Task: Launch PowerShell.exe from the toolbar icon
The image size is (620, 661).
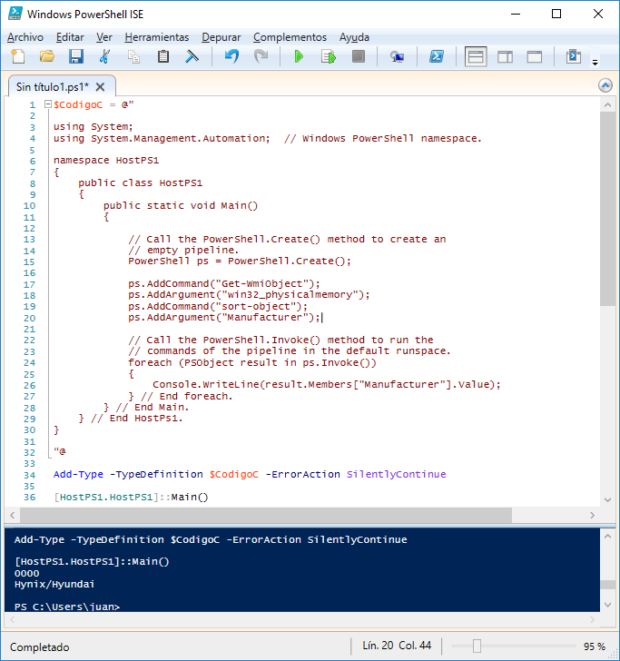Action: [437, 57]
